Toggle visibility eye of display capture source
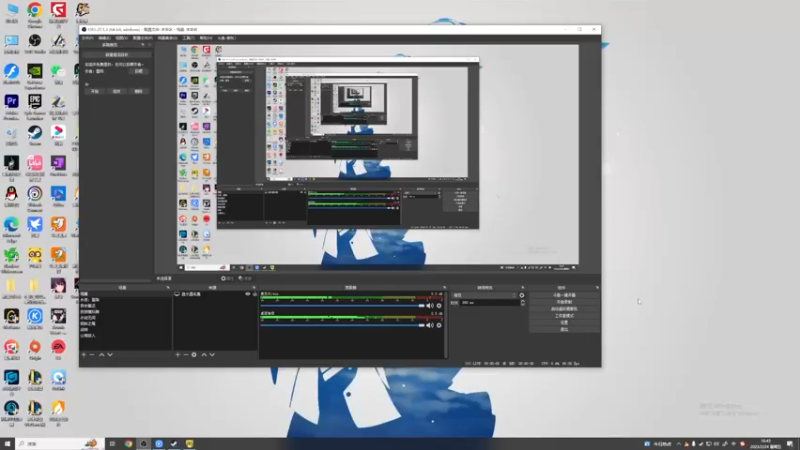 coord(248,294)
